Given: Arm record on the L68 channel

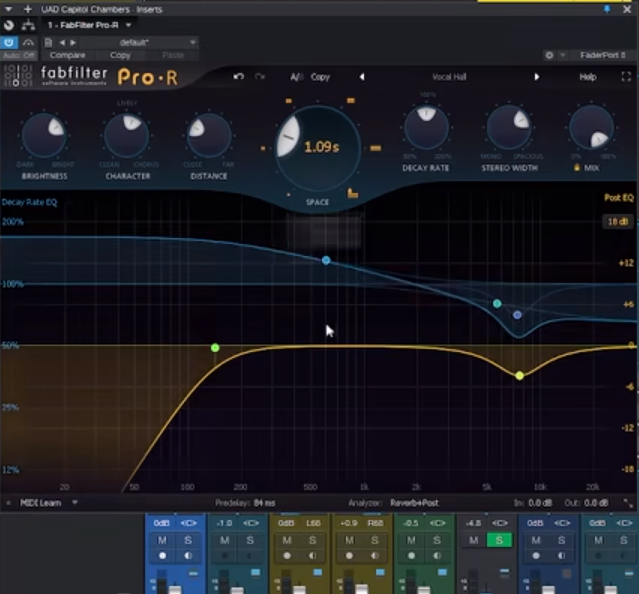Looking at the screenshot, I should point(287,556).
